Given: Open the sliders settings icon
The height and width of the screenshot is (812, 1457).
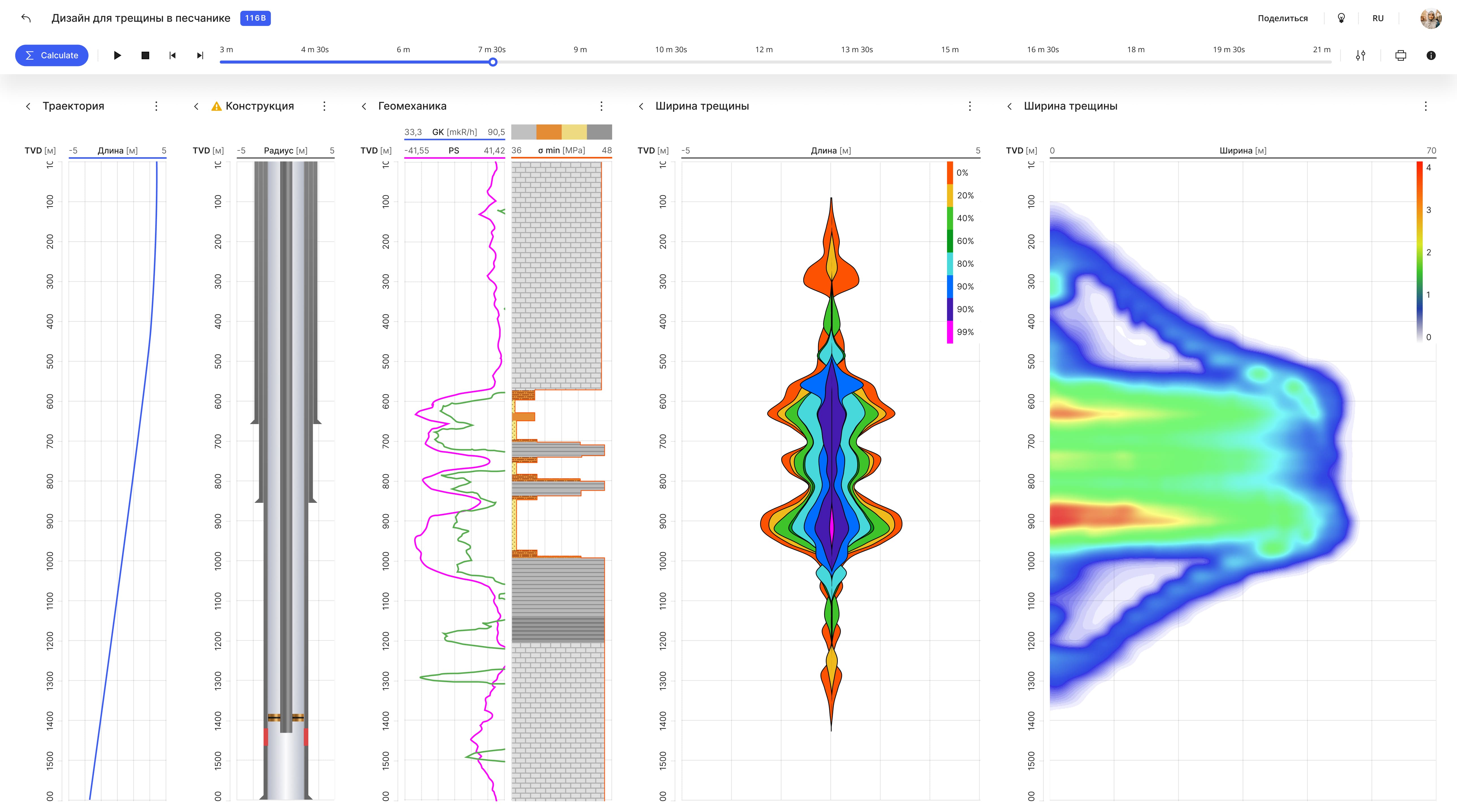Looking at the screenshot, I should tap(1360, 55).
